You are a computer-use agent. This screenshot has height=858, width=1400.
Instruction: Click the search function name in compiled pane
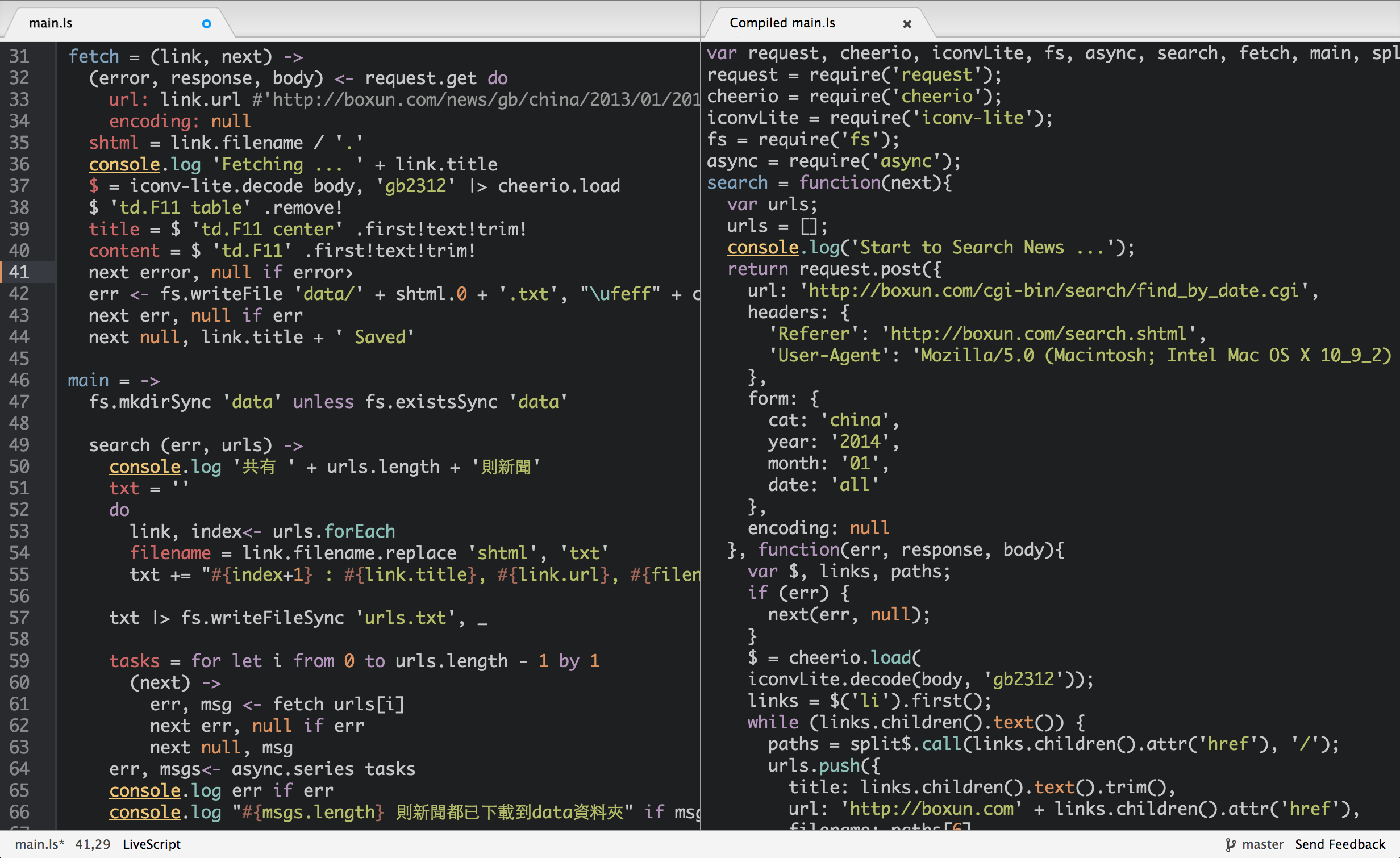[x=737, y=183]
